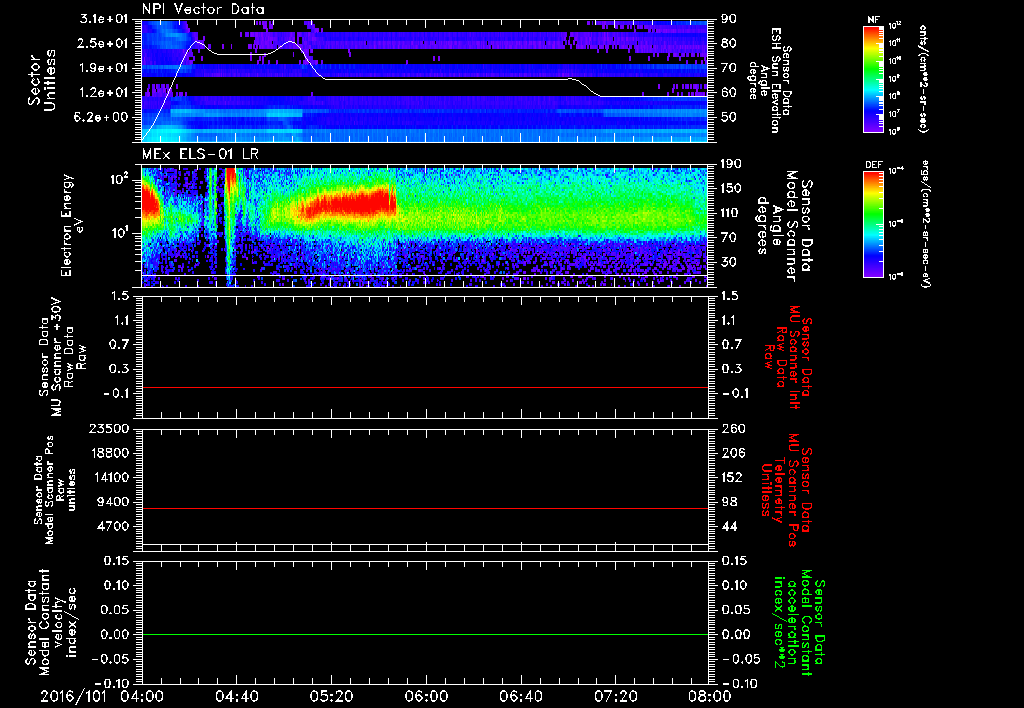Click the "08:00" time tick label

(709, 696)
